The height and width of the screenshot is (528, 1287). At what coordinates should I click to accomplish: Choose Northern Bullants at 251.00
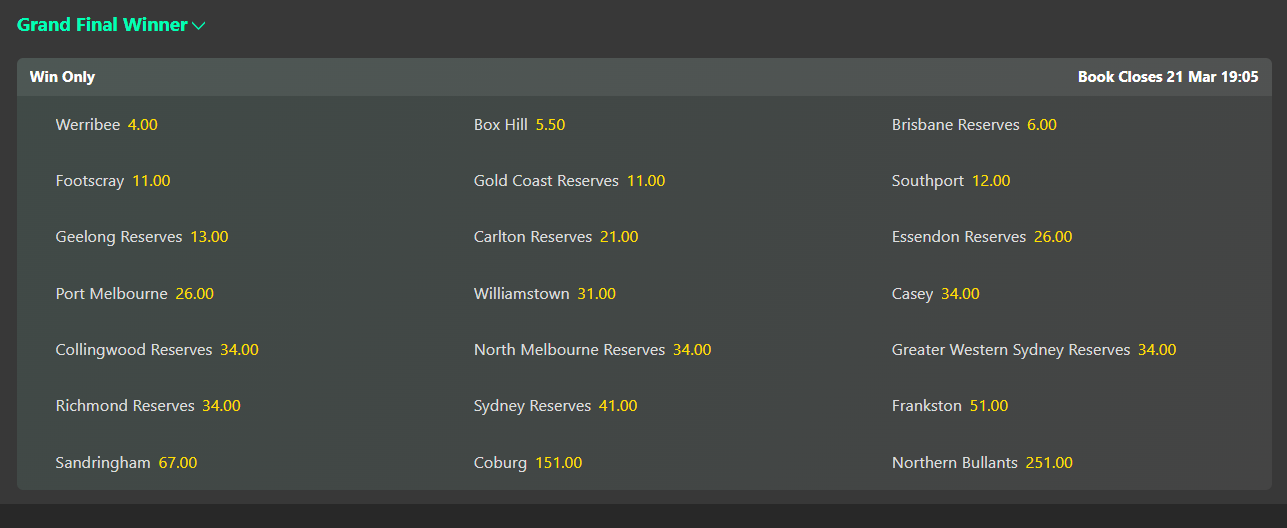pos(982,463)
